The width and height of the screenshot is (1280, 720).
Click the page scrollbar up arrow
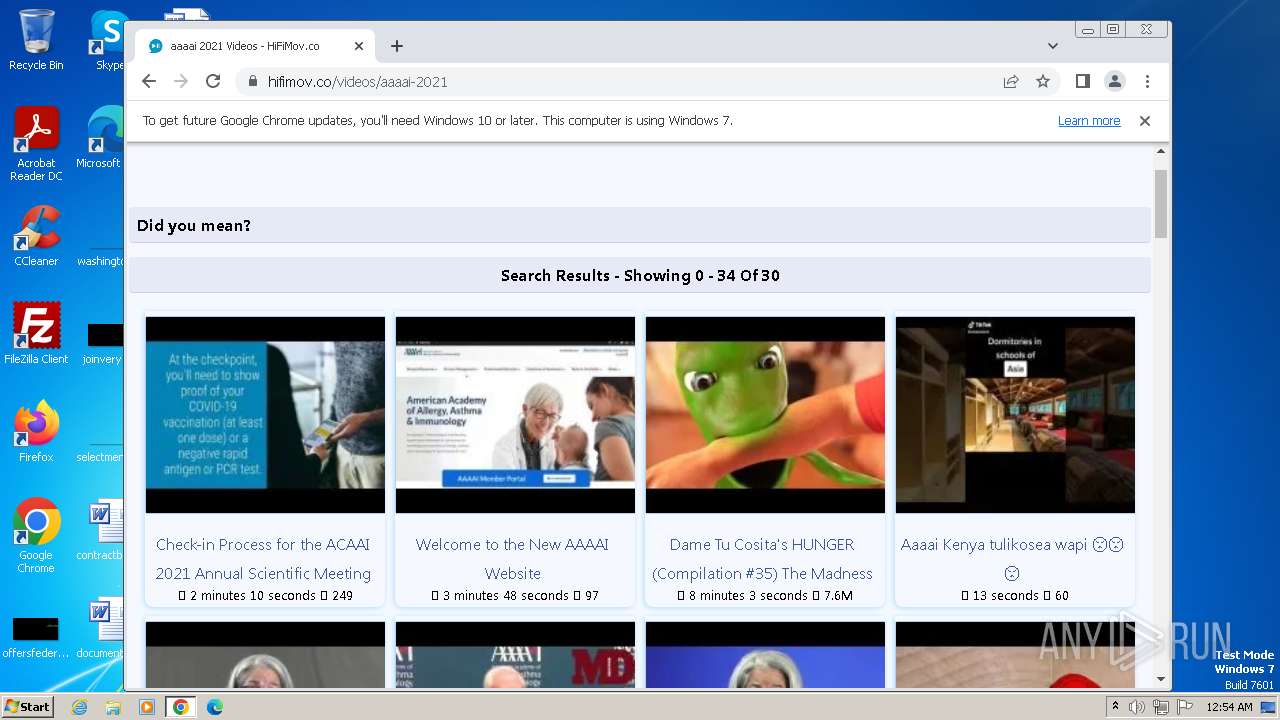(1161, 151)
